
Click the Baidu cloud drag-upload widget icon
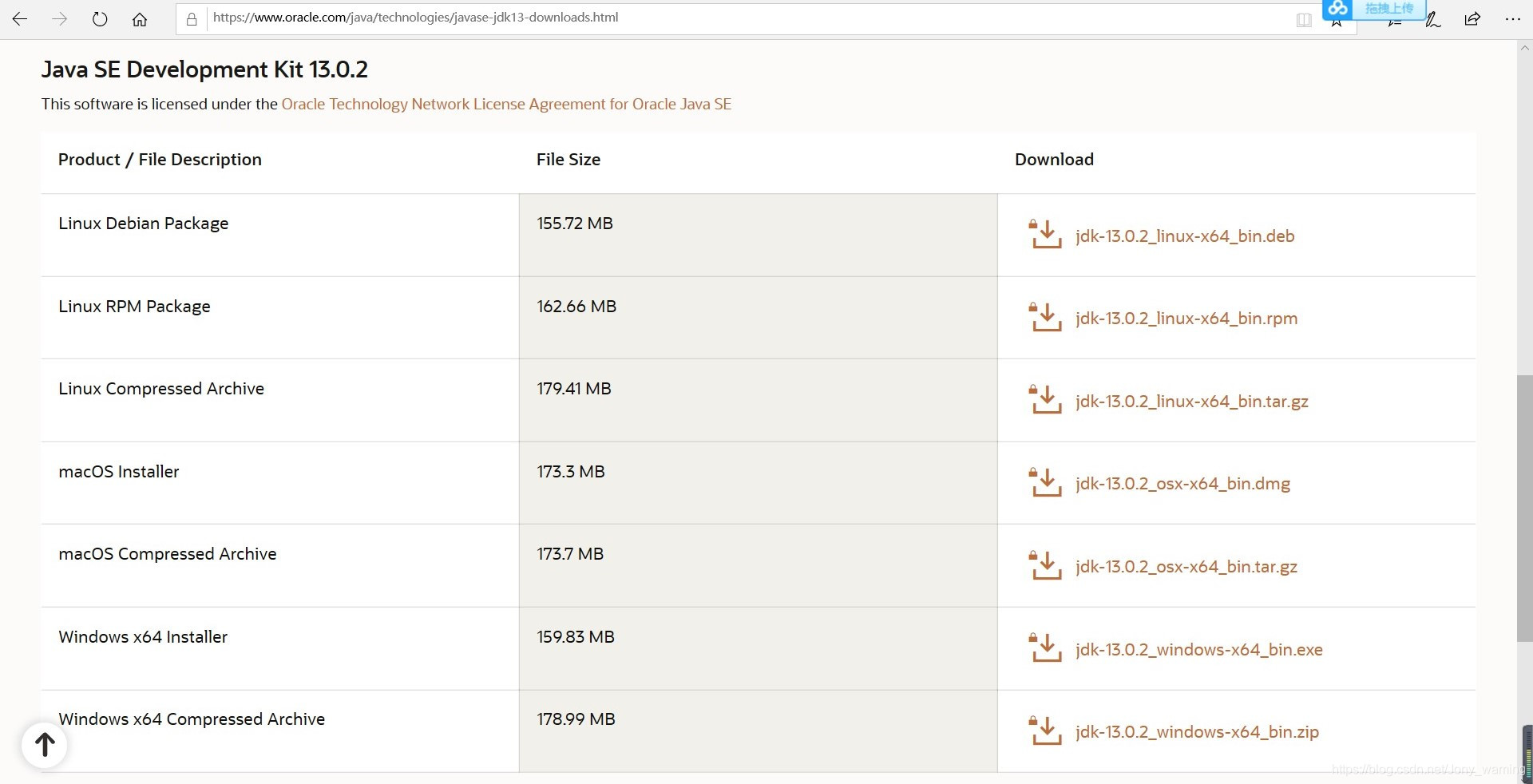coord(1338,8)
